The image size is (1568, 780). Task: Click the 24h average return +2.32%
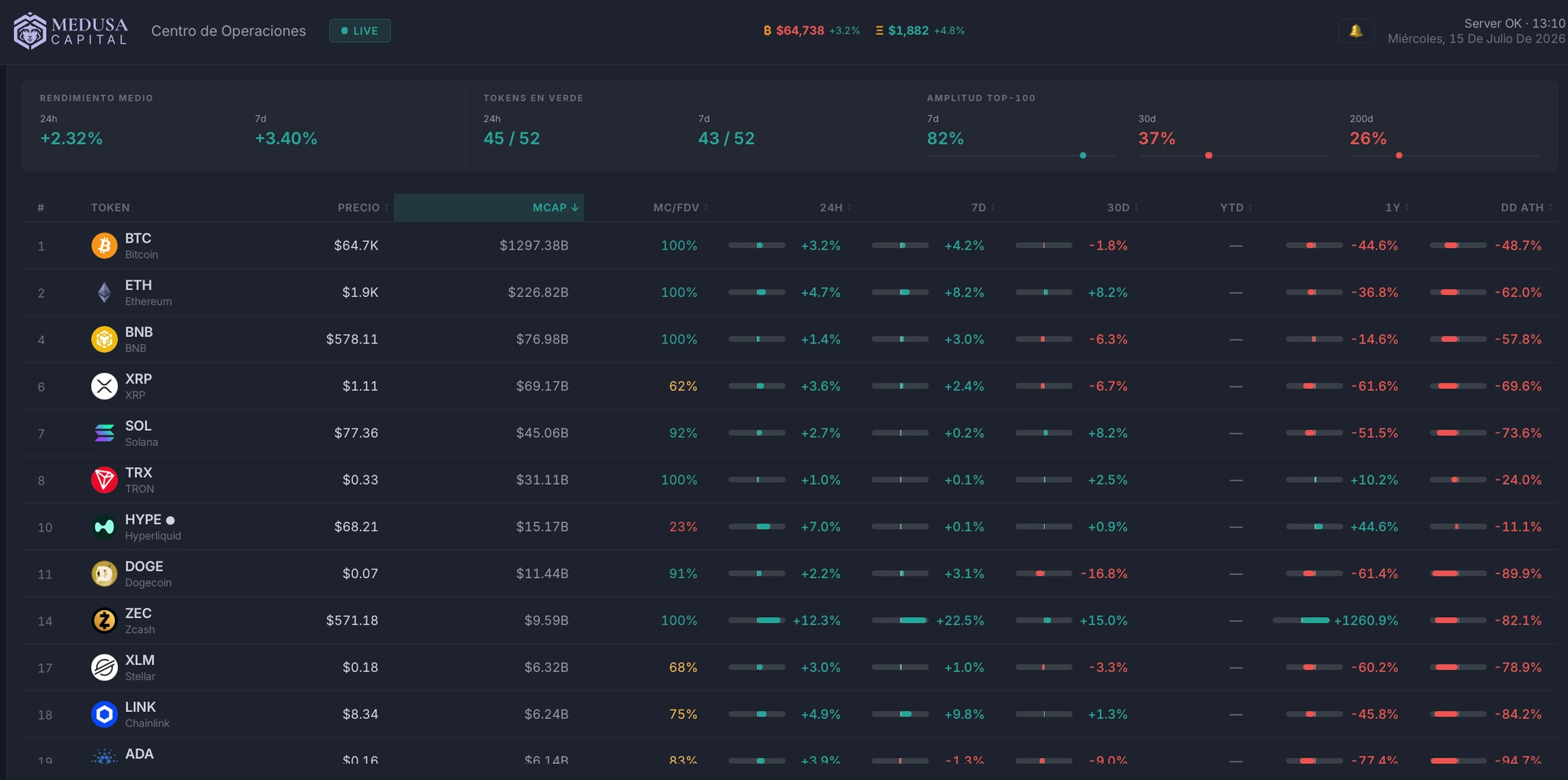tap(71, 139)
